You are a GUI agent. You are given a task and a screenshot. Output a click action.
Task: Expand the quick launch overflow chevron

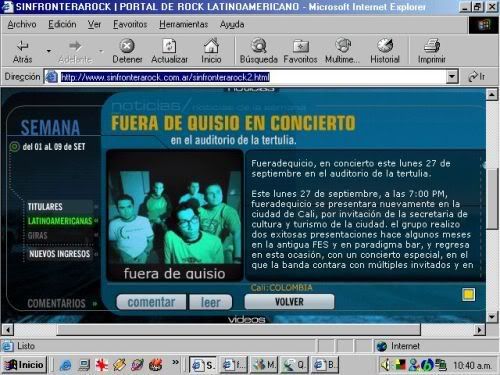click(x=176, y=362)
